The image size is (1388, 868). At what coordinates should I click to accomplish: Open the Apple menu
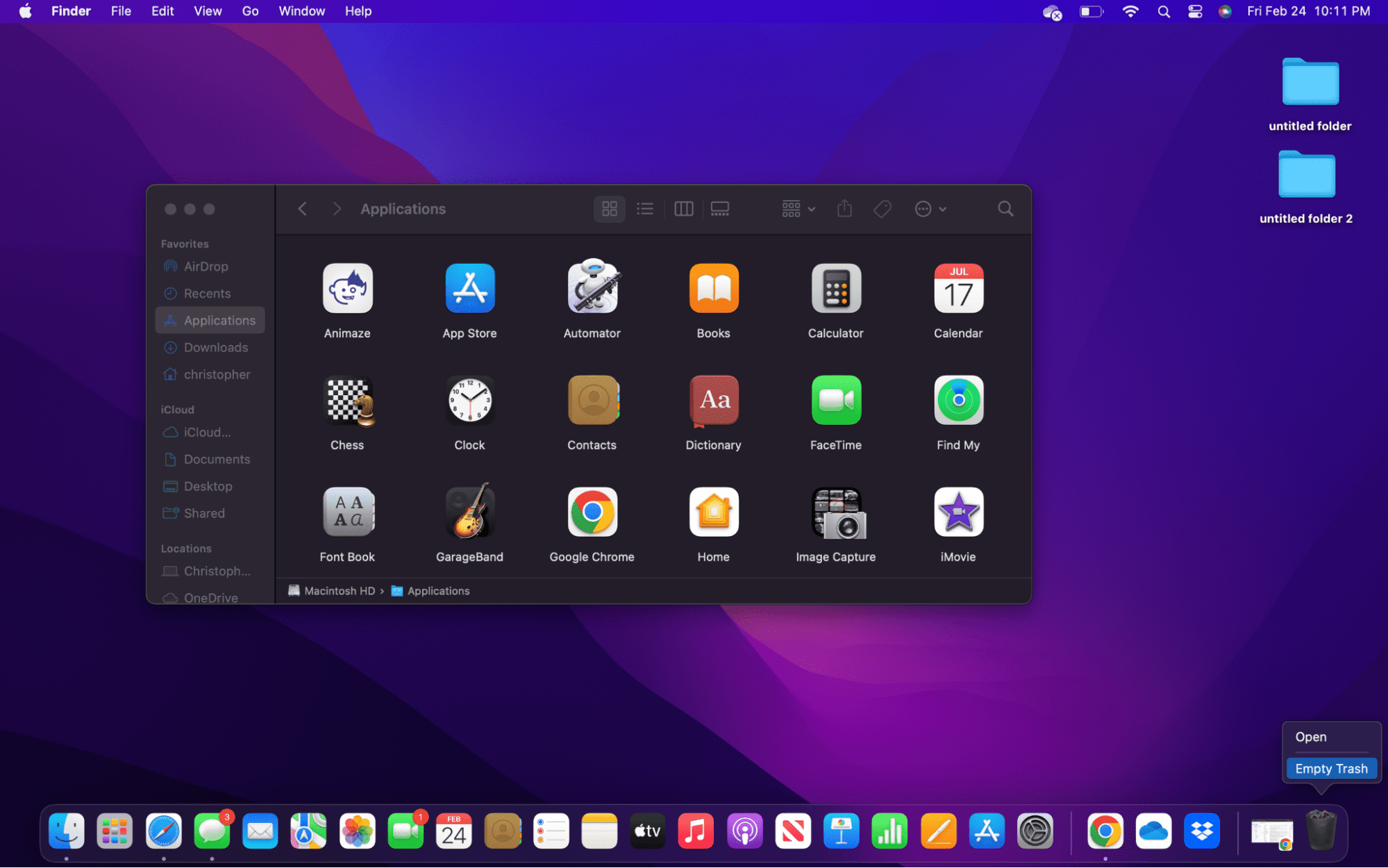tap(25, 11)
